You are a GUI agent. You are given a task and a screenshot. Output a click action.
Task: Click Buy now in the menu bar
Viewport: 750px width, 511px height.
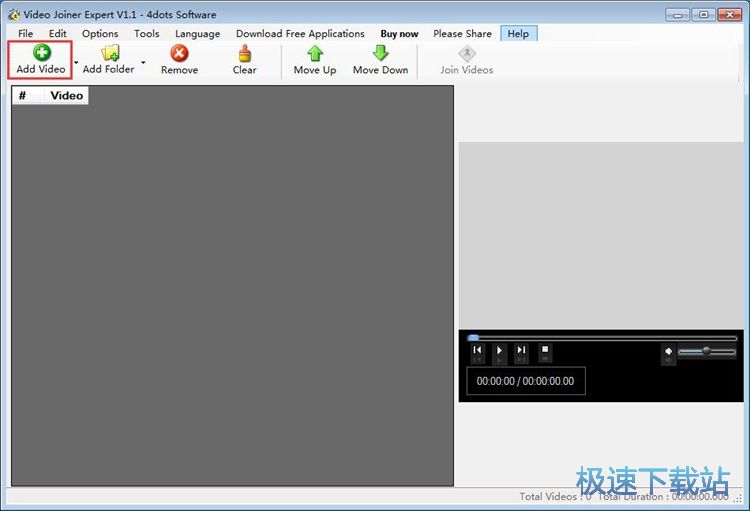[399, 33]
